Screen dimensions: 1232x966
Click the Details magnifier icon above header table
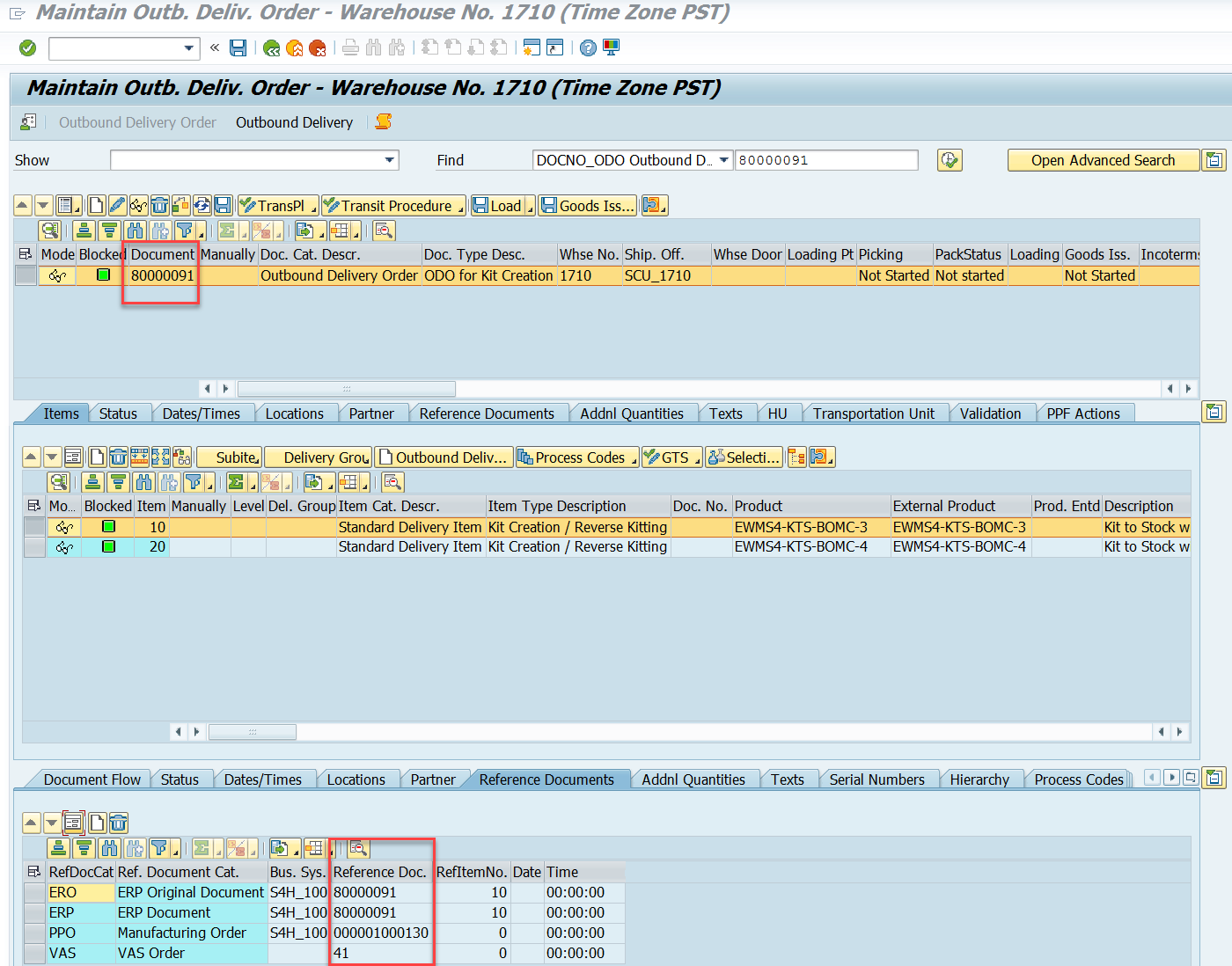point(50,231)
